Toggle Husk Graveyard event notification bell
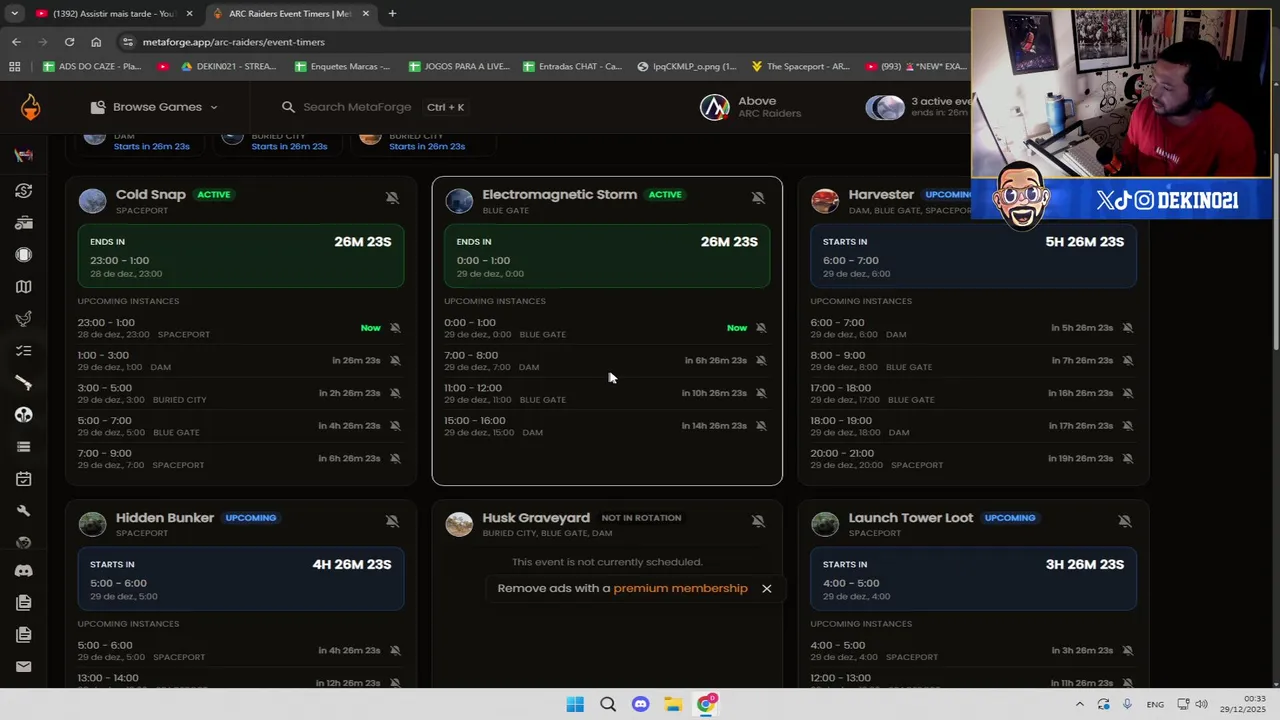This screenshot has width=1280, height=720. [x=758, y=521]
